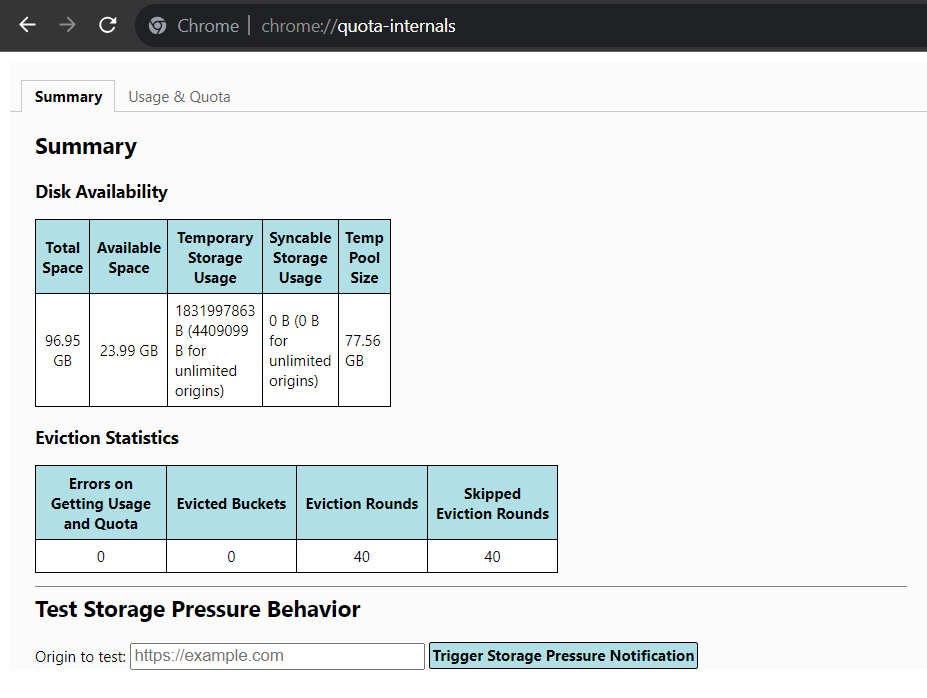Click the Test Storage Pressure Behavior heading
The height and width of the screenshot is (698, 927).
pyautogui.click(x=197, y=609)
